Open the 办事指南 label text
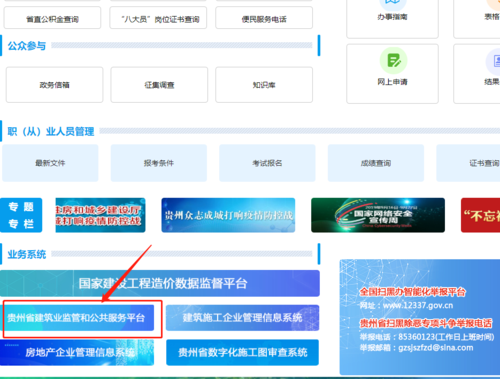 click(392, 17)
